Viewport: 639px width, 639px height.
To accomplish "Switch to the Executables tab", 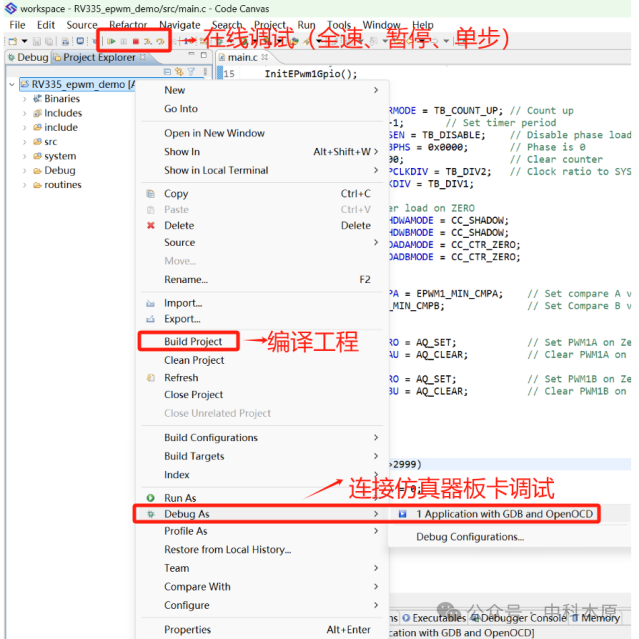I will (434, 618).
